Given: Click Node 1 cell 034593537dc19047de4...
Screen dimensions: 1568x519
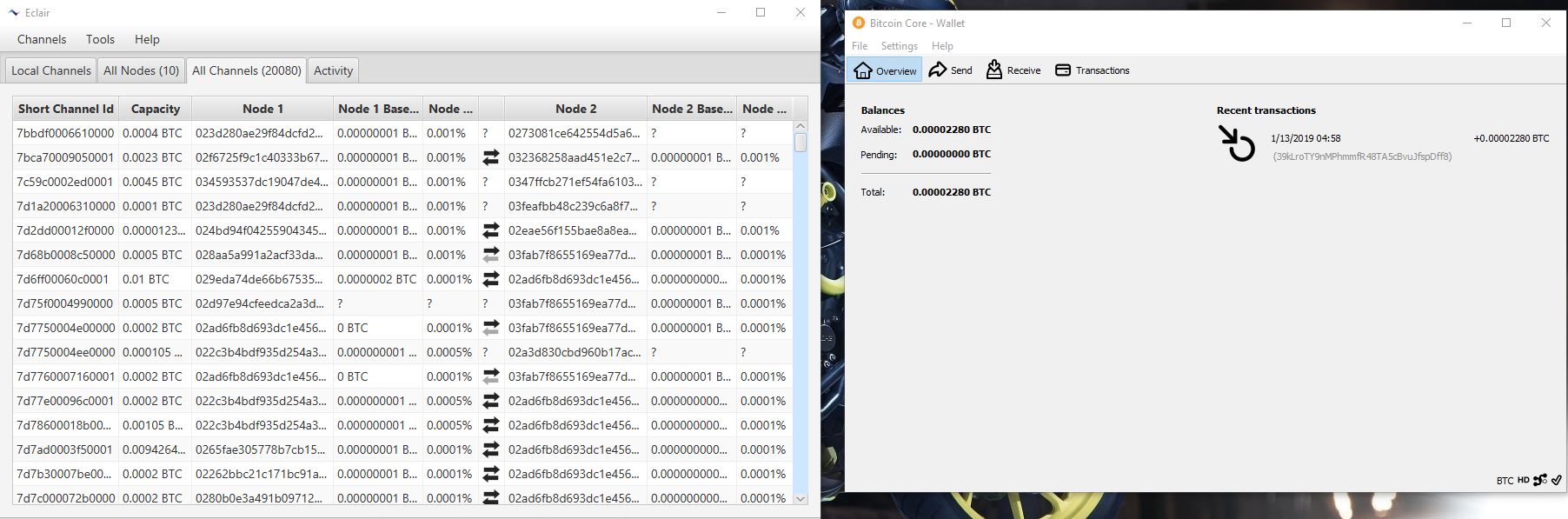Looking at the screenshot, I should point(262,182).
